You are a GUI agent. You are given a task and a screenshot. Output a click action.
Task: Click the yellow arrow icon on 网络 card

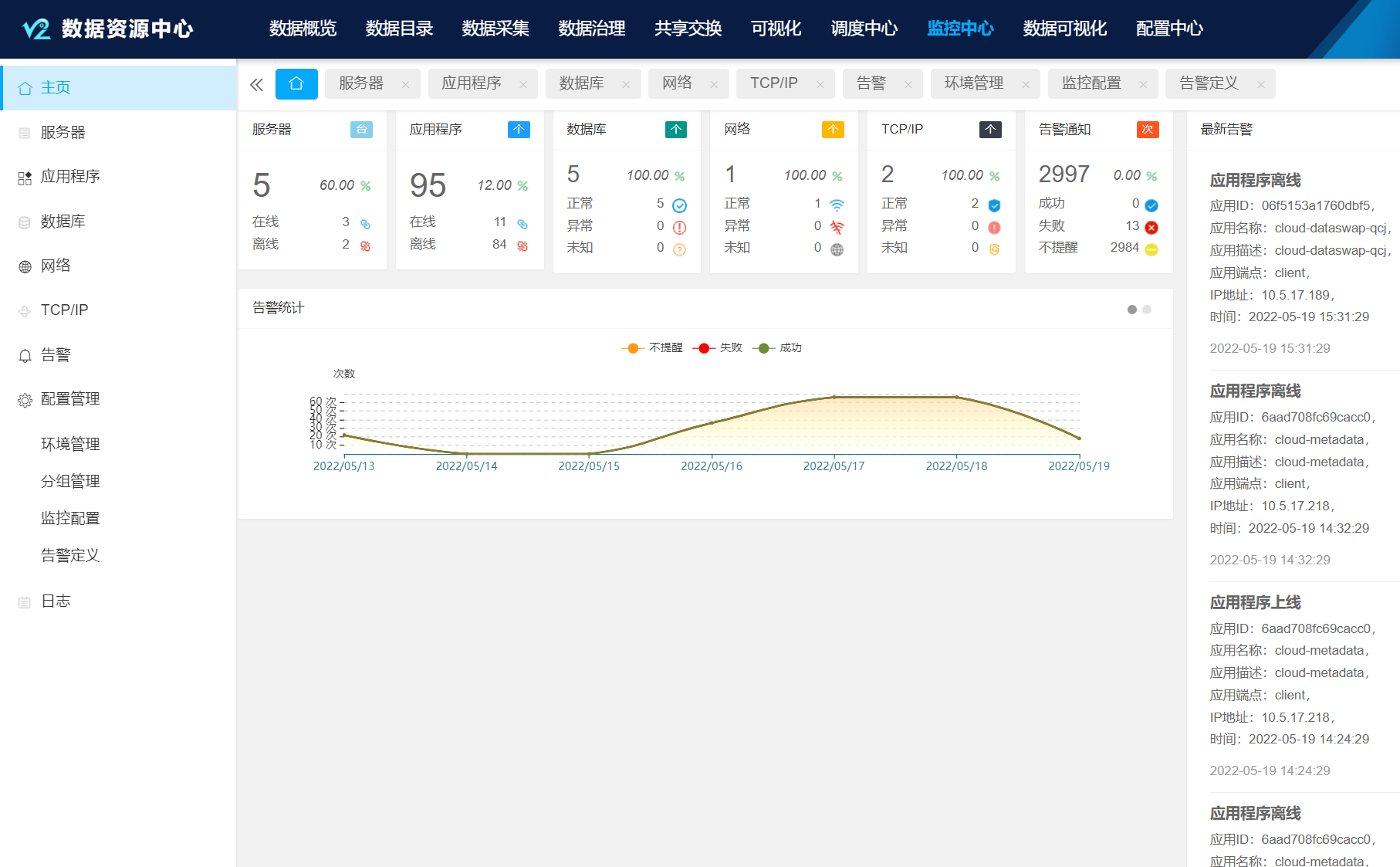pyautogui.click(x=833, y=130)
